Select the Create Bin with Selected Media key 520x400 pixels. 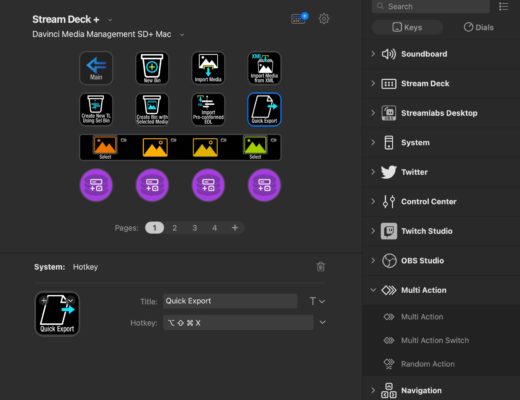click(x=152, y=109)
